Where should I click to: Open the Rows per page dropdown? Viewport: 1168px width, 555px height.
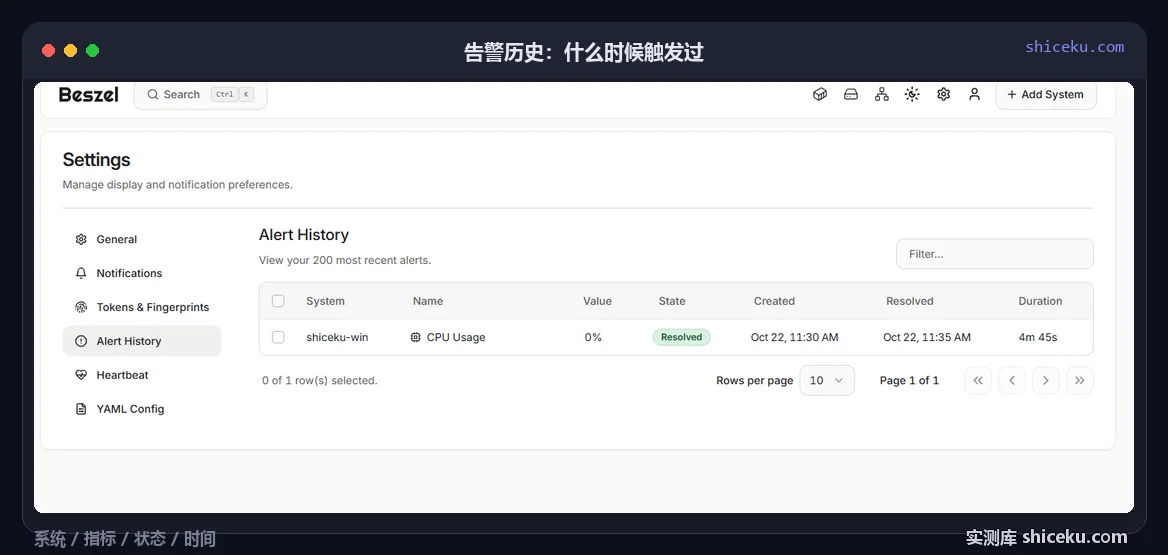(827, 381)
